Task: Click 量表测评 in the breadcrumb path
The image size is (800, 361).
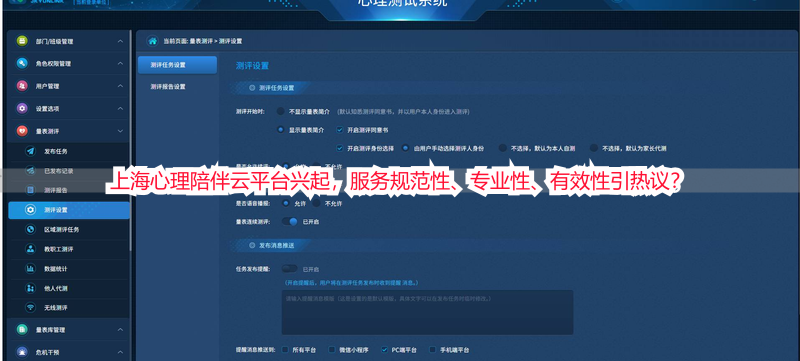Action: pos(201,41)
